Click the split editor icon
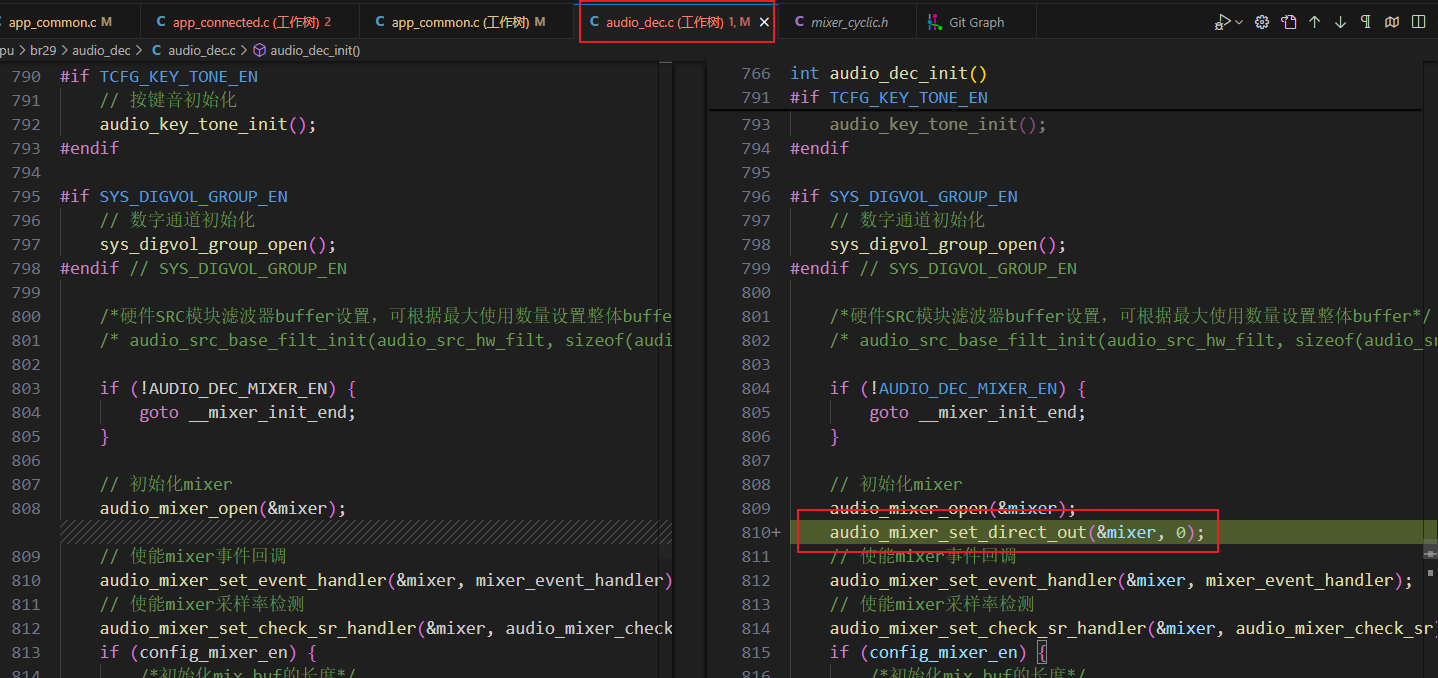 tap(1418, 22)
